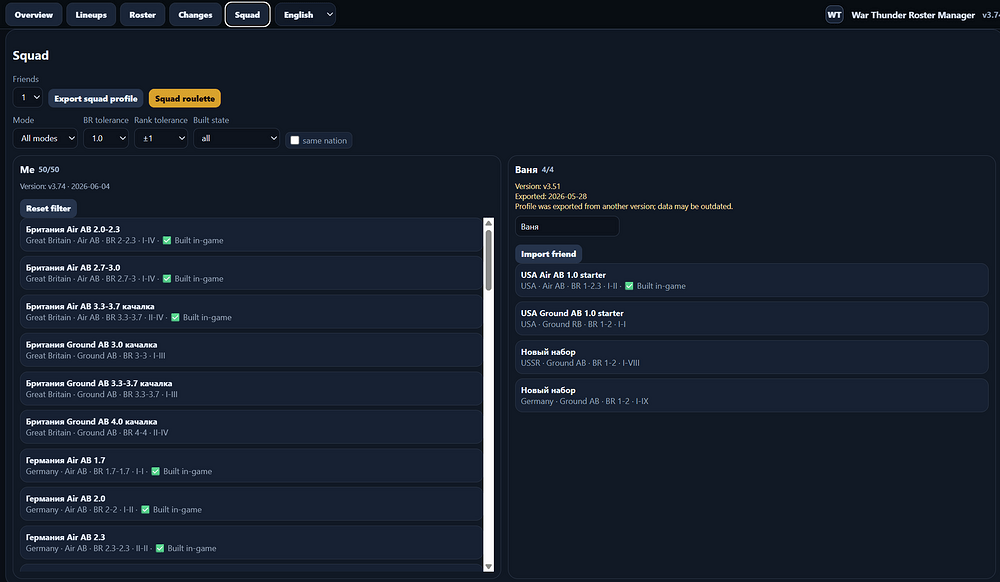Click the outdated profile warning message
The image size is (1000, 582).
tap(624, 207)
